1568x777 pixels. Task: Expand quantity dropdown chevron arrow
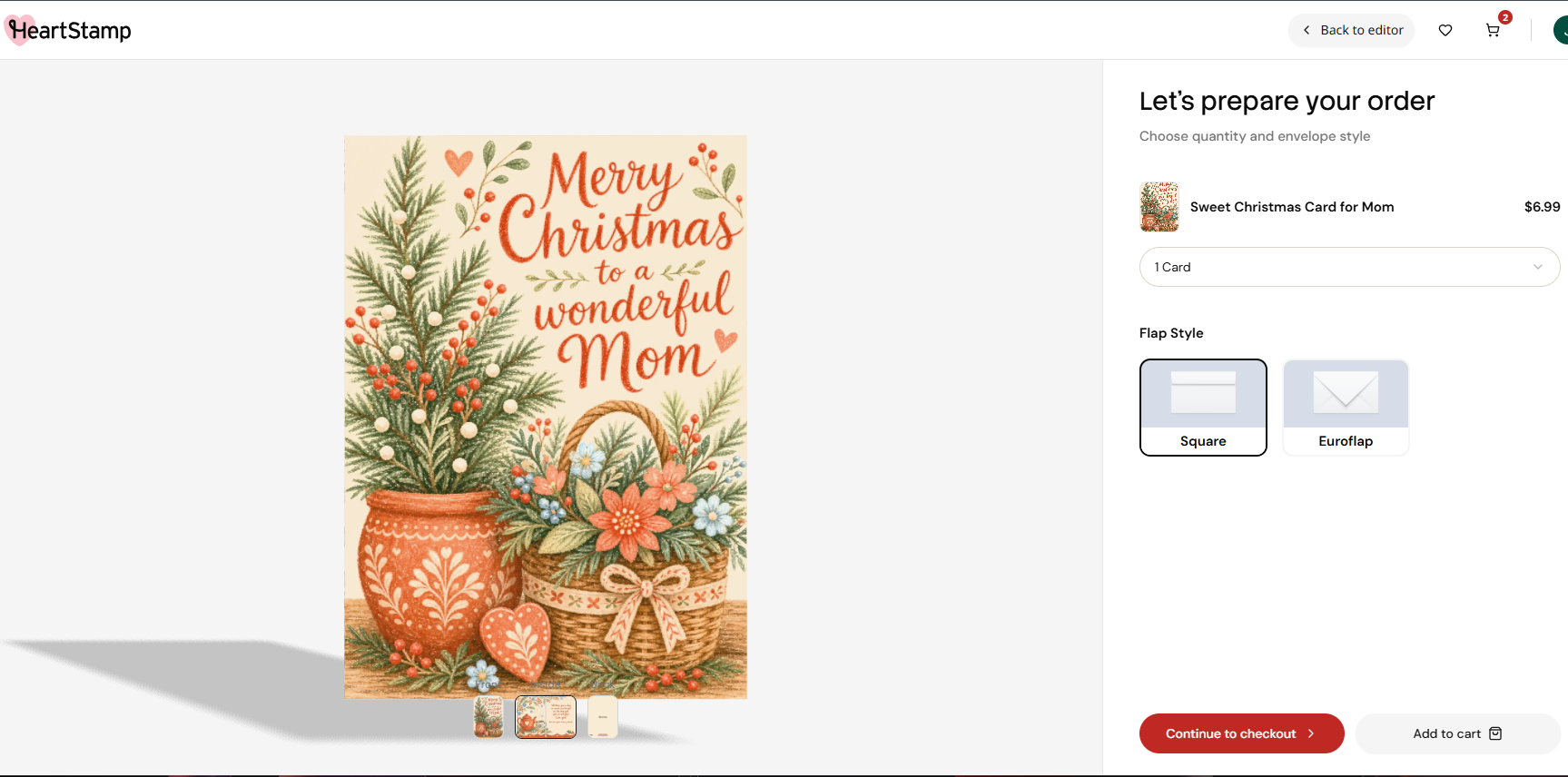1537,267
